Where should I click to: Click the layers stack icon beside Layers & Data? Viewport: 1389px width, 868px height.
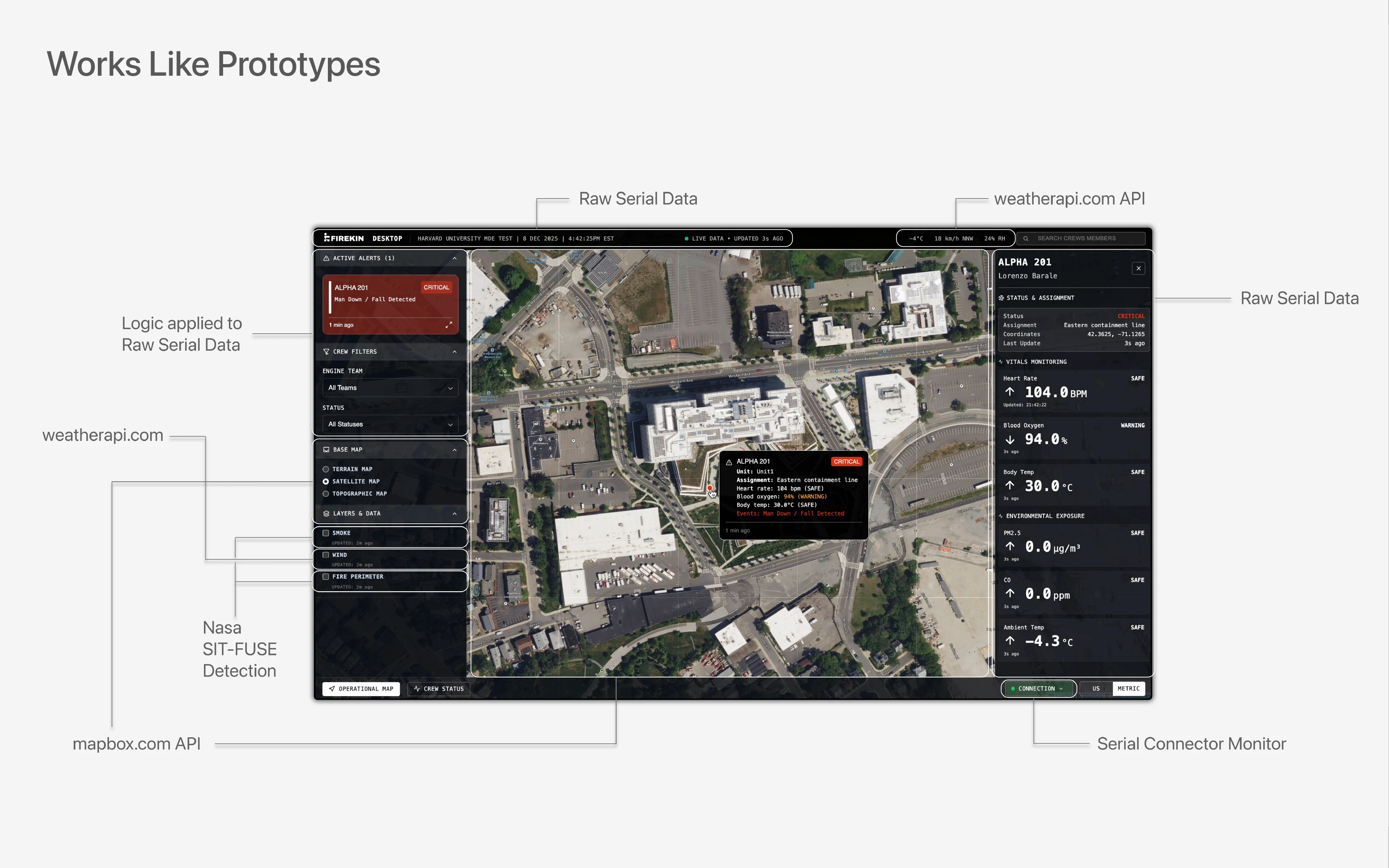[x=326, y=514]
